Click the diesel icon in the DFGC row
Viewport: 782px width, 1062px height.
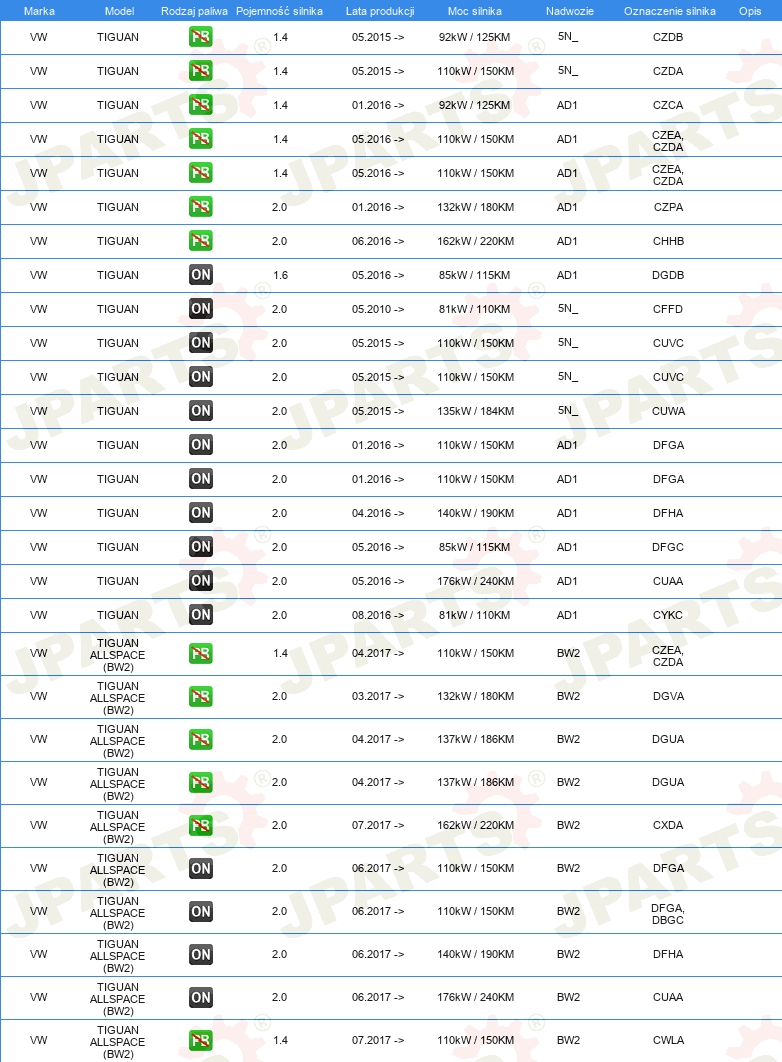pyautogui.click(x=200, y=547)
